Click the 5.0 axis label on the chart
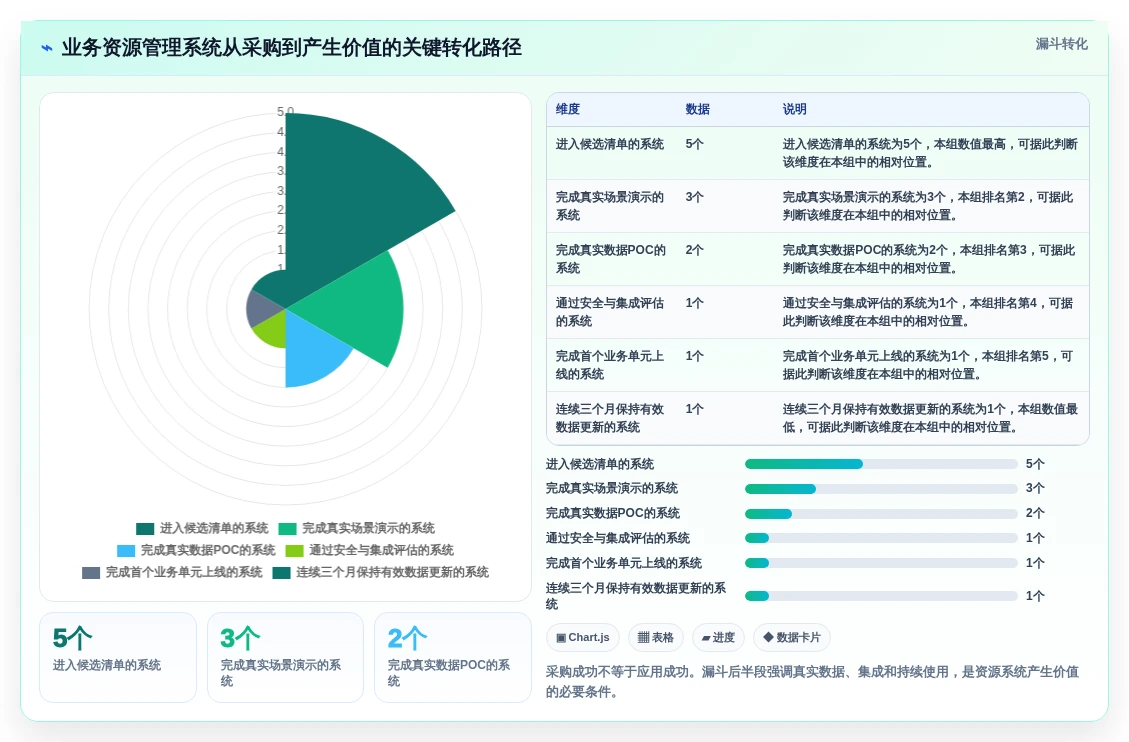 (x=285, y=112)
